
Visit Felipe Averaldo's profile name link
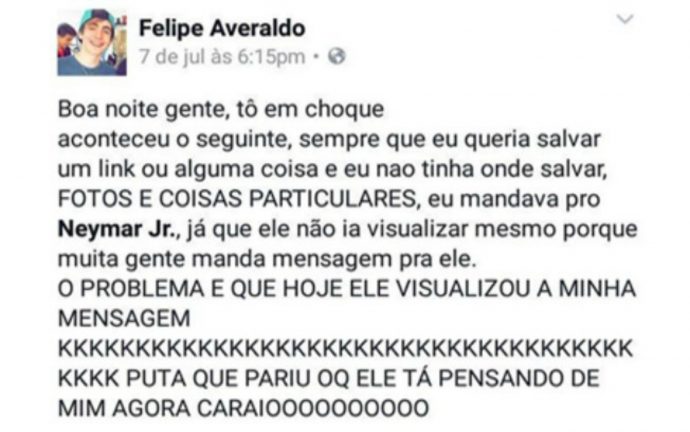coord(222,29)
